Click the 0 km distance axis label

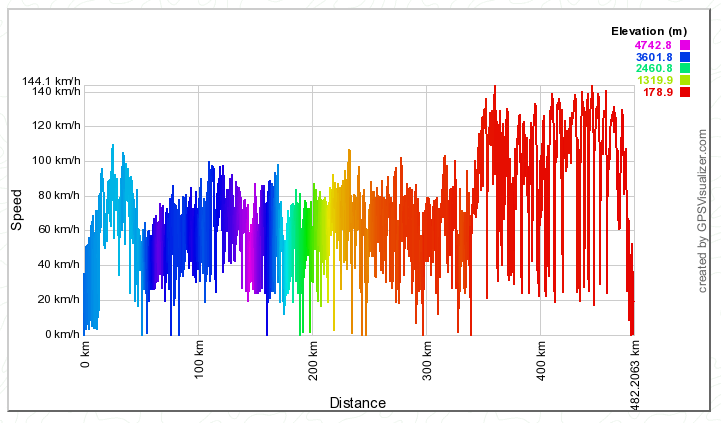pos(85,354)
